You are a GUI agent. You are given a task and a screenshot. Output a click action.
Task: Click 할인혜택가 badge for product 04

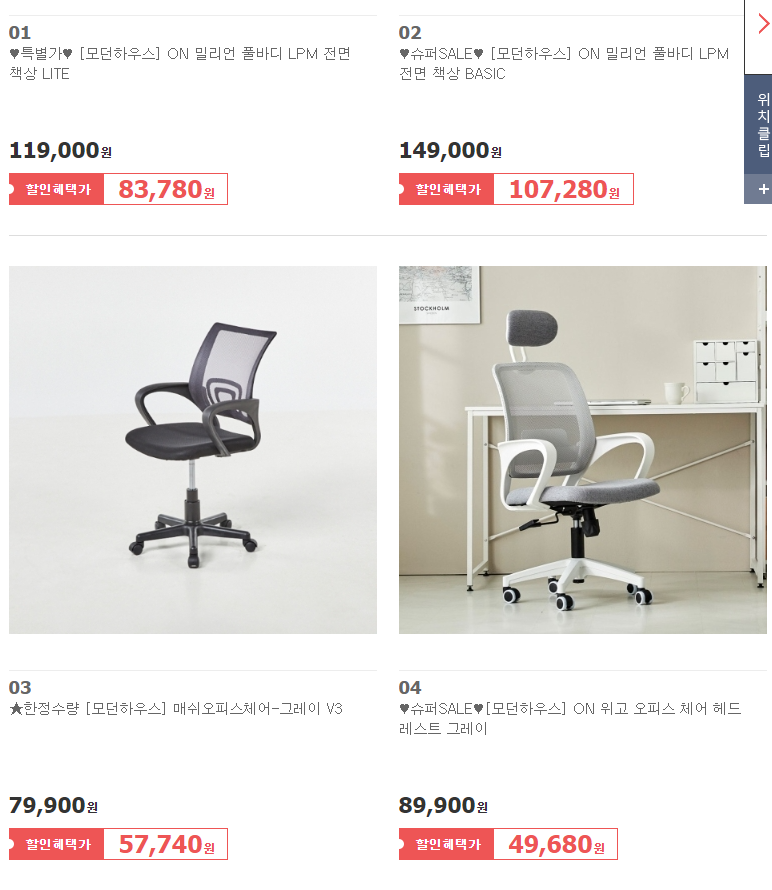click(x=447, y=844)
